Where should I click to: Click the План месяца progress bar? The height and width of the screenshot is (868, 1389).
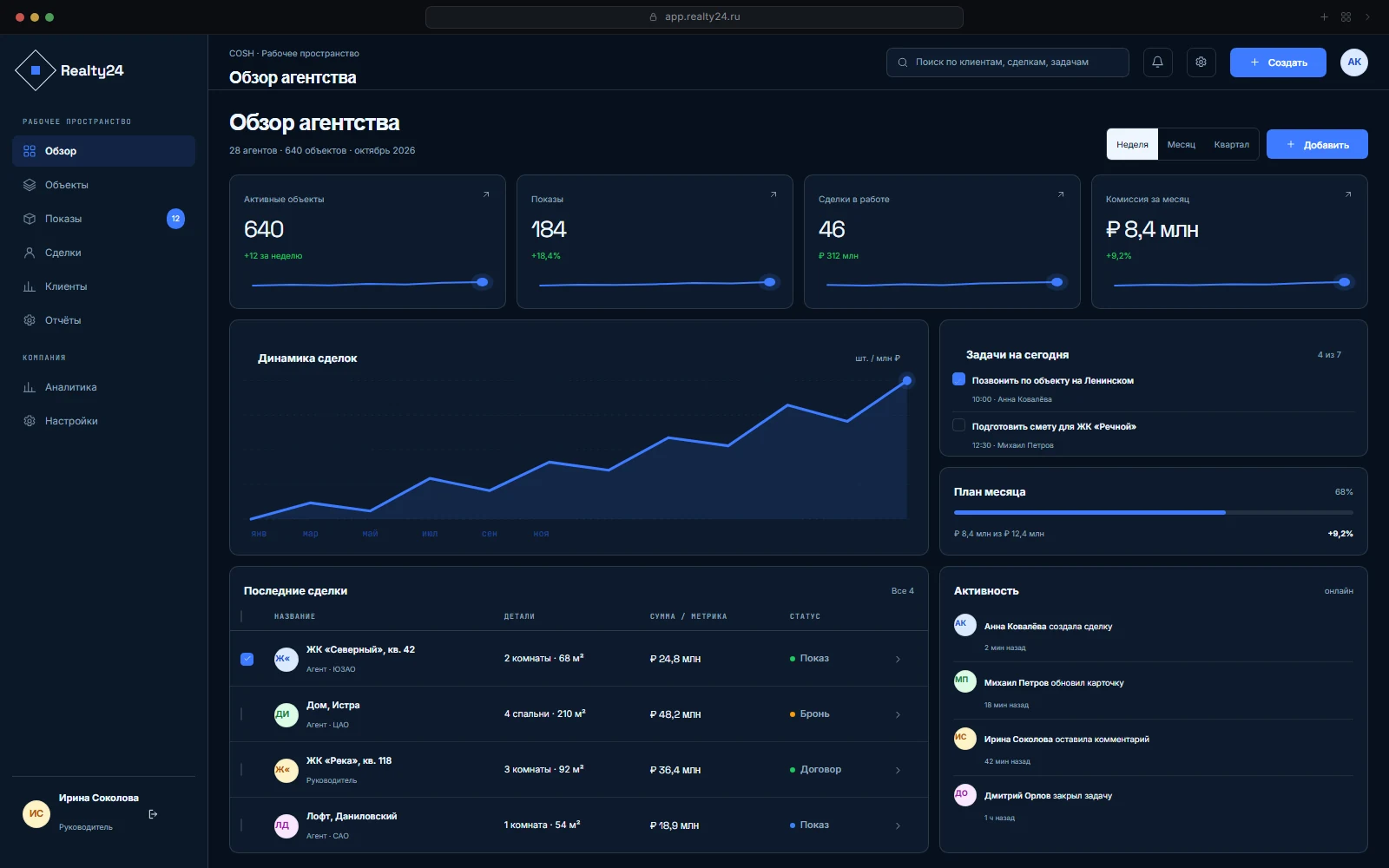[x=1154, y=513]
